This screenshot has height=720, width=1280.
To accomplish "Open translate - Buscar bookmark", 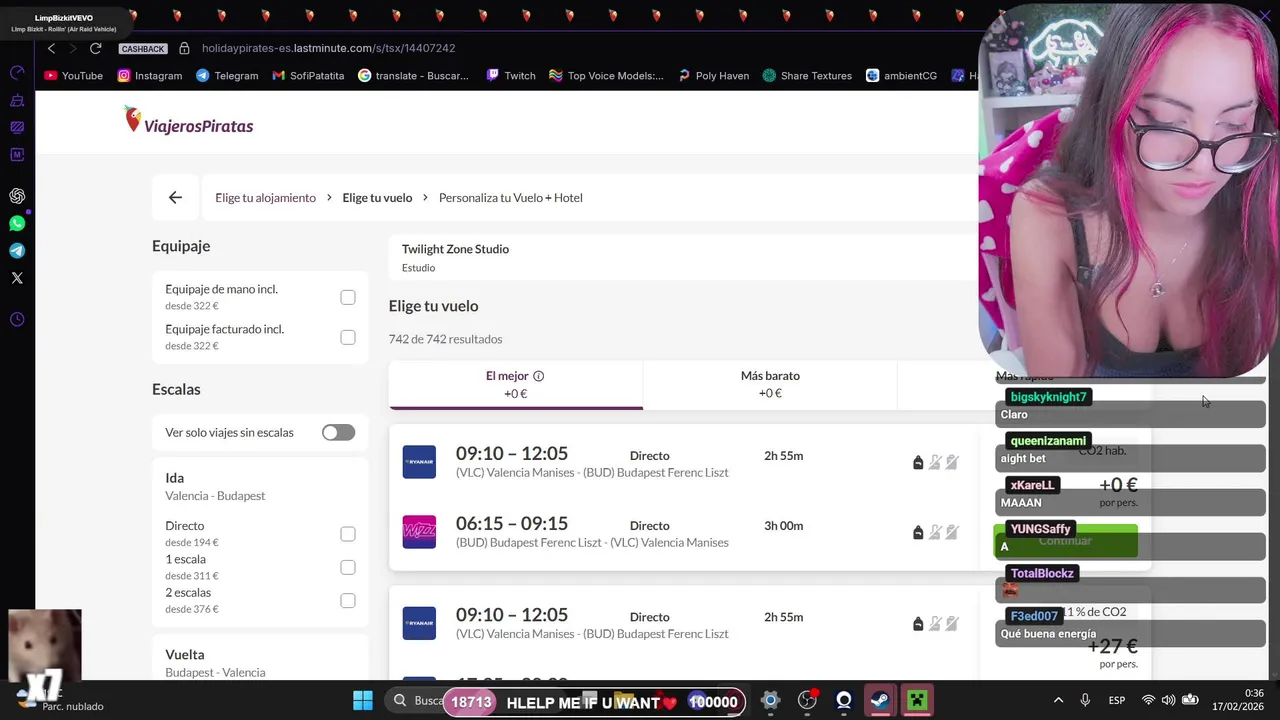I will (413, 75).
